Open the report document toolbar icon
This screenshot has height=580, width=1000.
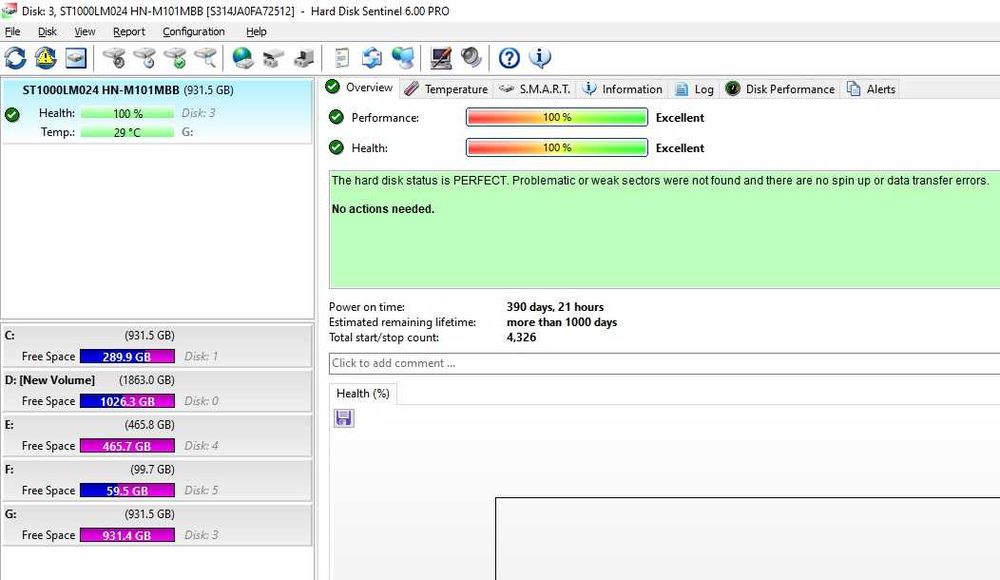point(342,58)
